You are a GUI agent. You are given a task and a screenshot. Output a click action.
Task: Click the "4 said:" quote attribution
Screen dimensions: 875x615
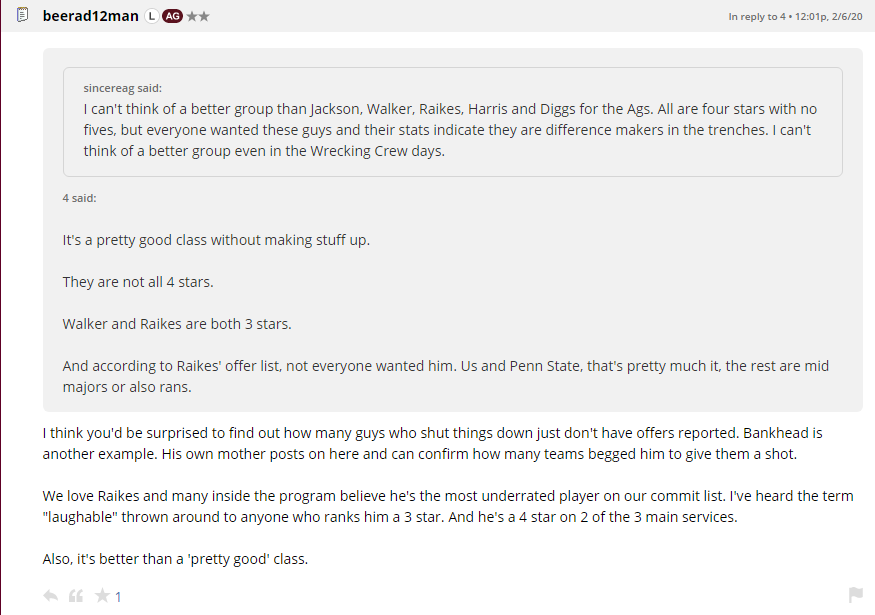coord(79,198)
